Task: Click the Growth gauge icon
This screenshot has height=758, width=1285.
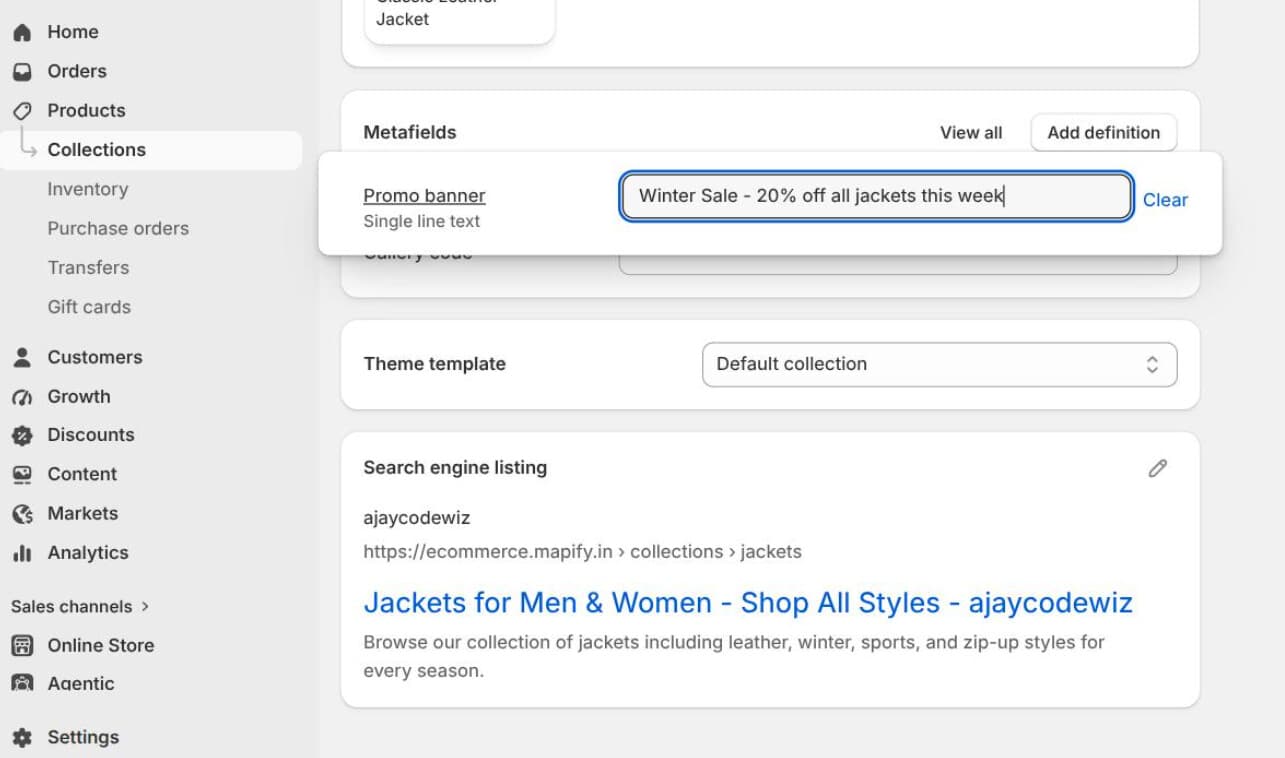Action: coord(22,397)
